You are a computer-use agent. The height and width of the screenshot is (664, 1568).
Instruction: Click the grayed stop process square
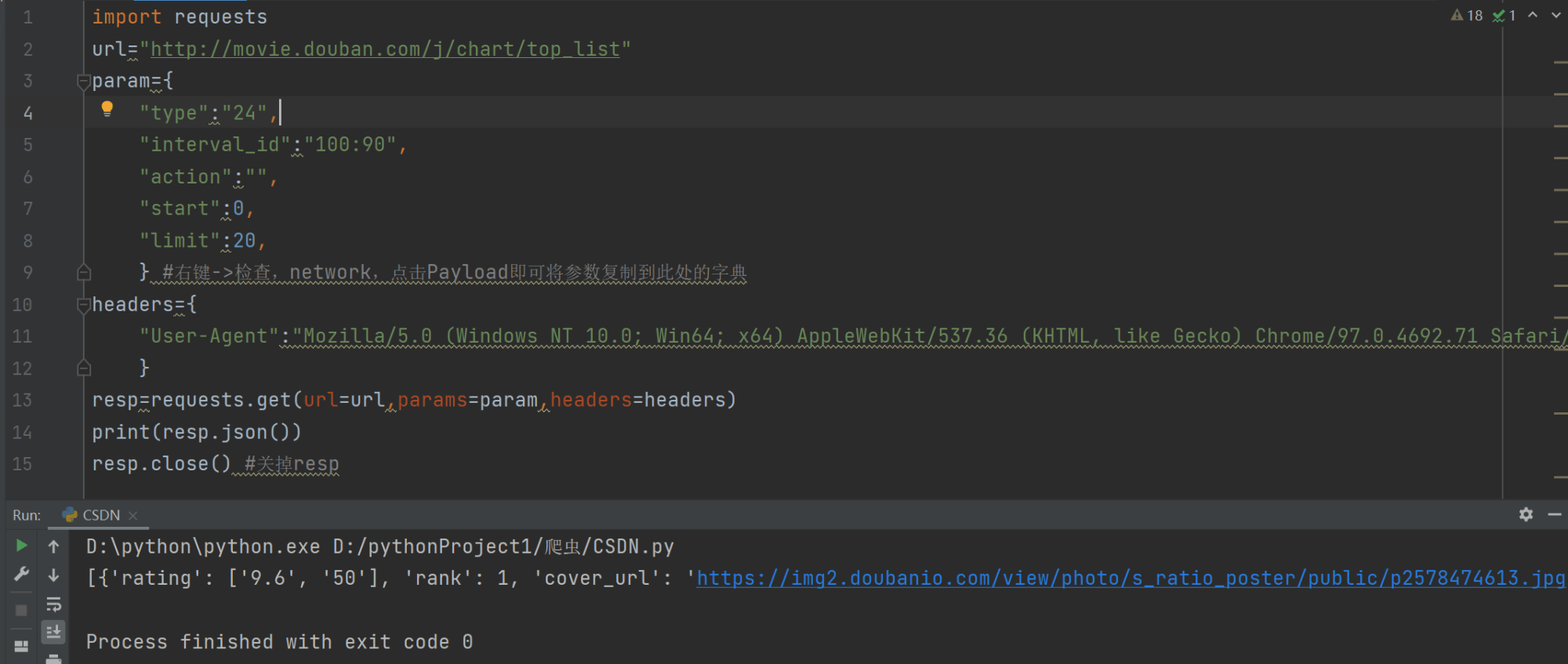[21, 610]
